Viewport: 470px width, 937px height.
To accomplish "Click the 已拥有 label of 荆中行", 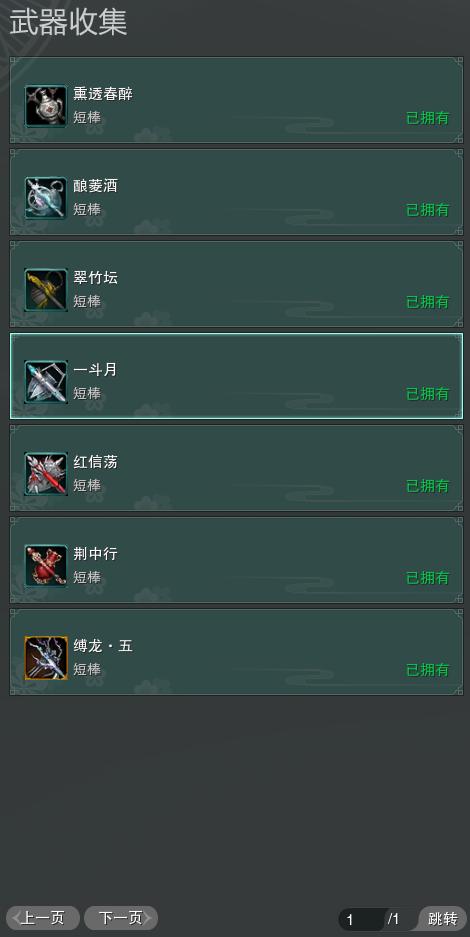I will click(428, 578).
